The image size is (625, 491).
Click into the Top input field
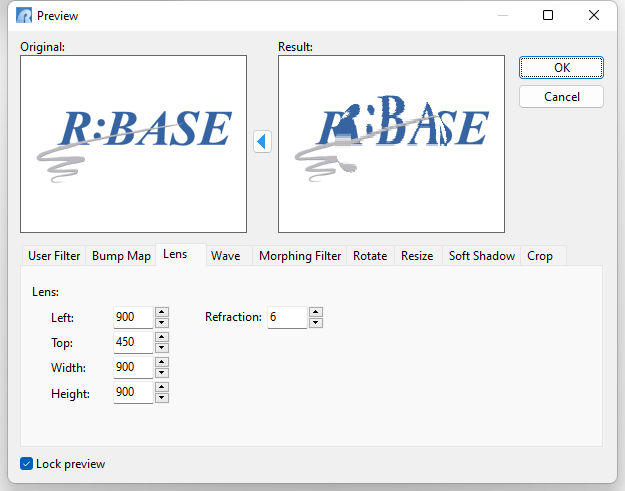(x=133, y=342)
